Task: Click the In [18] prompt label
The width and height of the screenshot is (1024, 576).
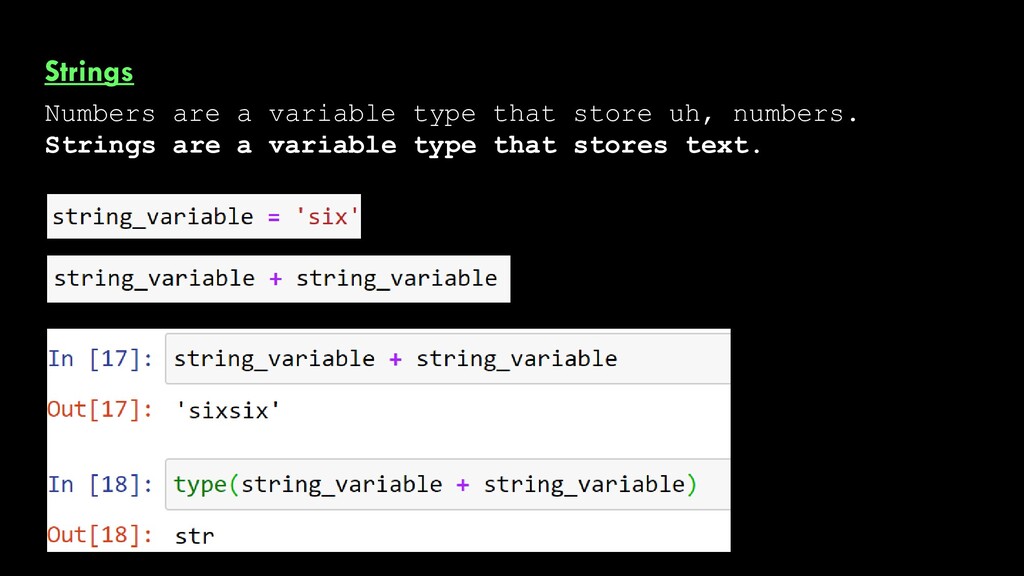Action: pos(101,485)
